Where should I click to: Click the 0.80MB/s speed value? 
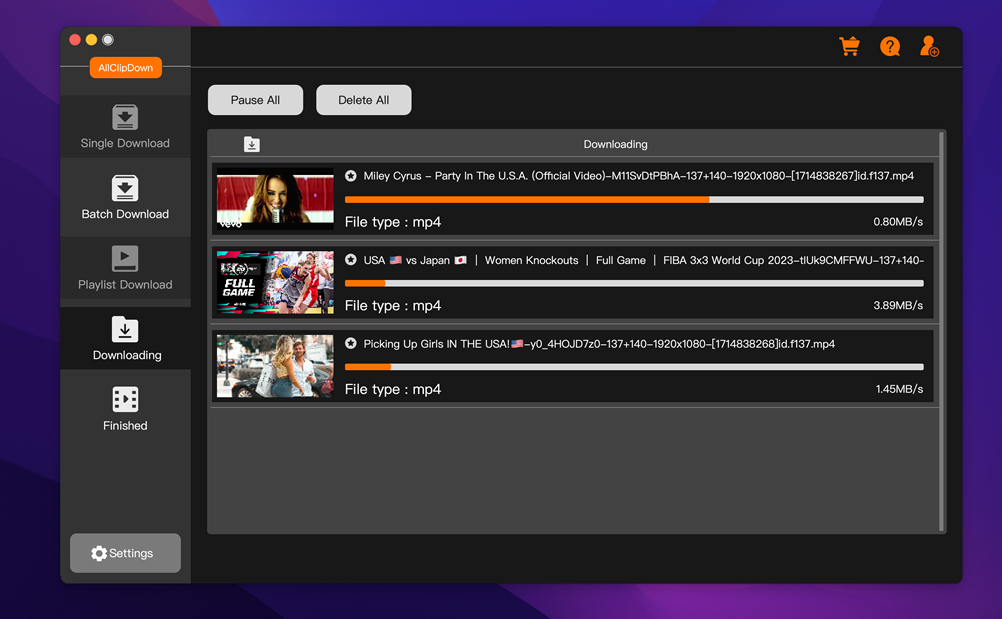tap(898, 222)
